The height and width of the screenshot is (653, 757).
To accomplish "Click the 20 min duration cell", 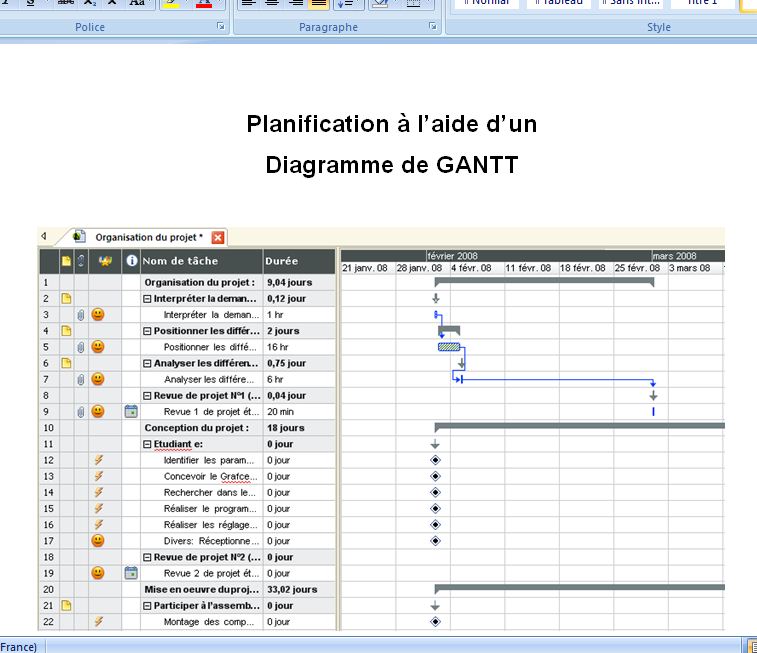I will pos(299,412).
